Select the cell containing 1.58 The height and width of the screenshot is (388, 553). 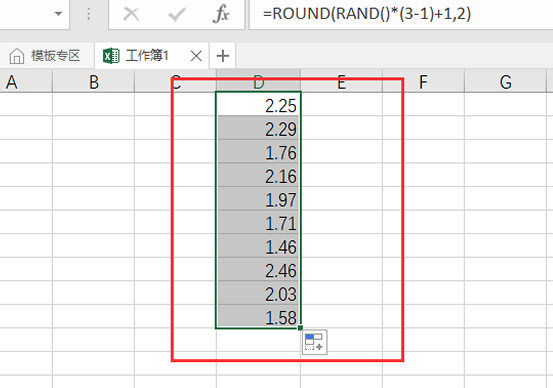[259, 316]
